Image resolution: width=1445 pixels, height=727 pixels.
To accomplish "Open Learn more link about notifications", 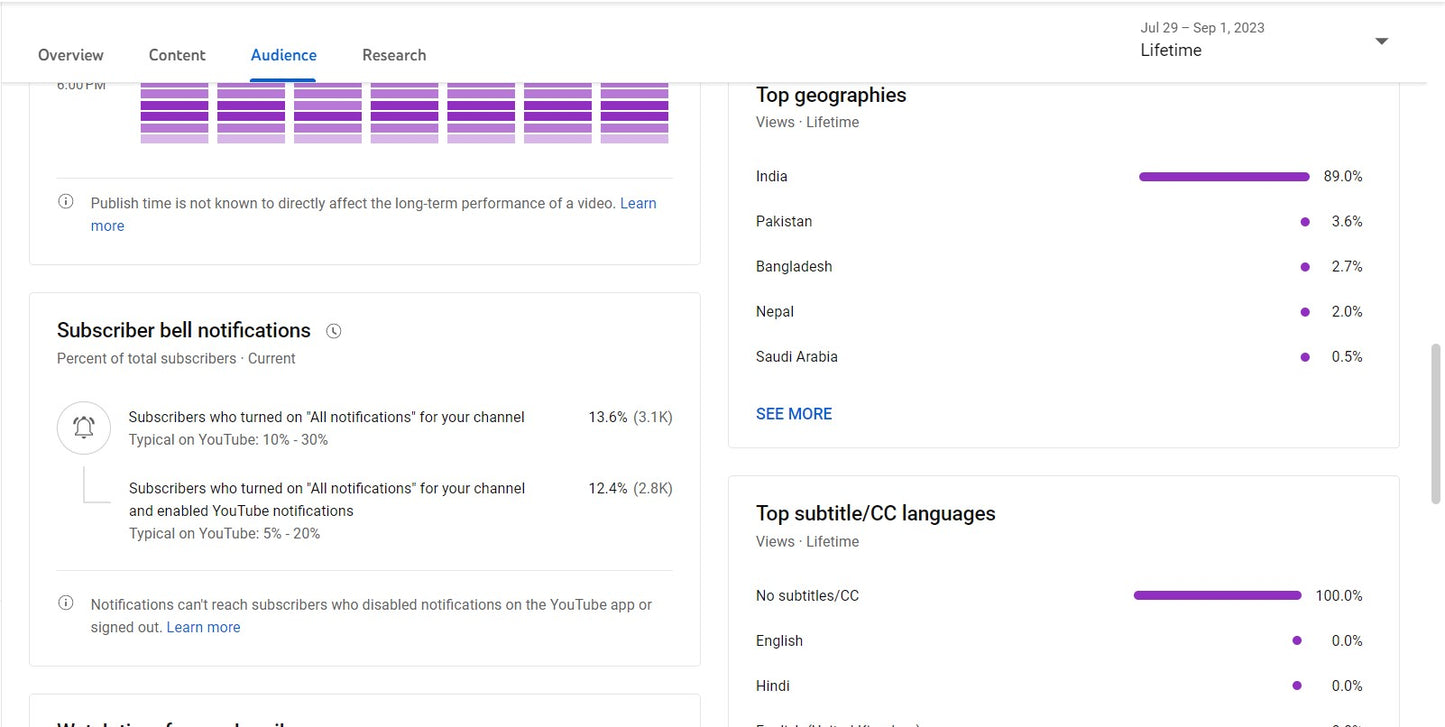I will (x=203, y=627).
